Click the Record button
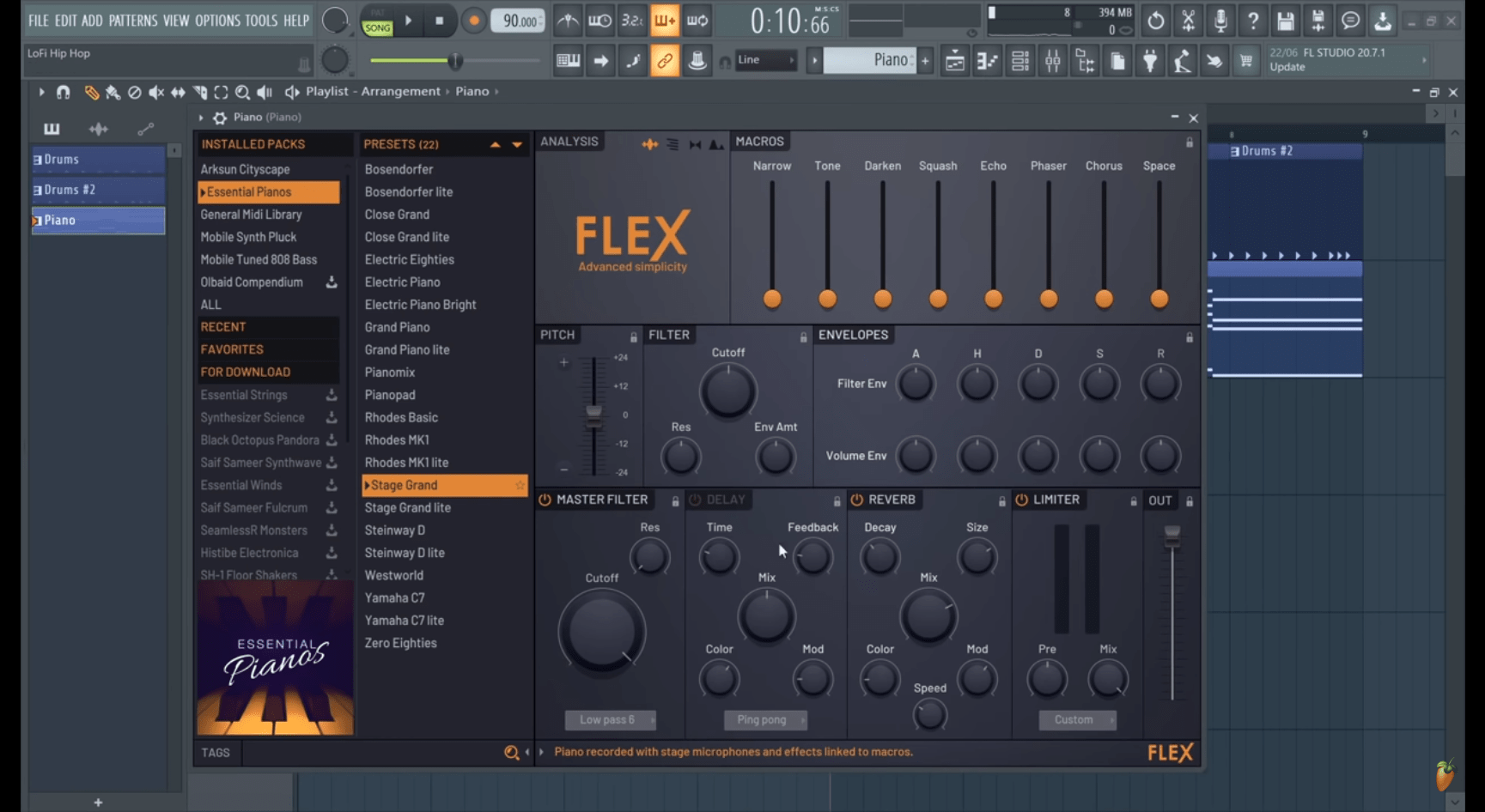 tap(473, 21)
